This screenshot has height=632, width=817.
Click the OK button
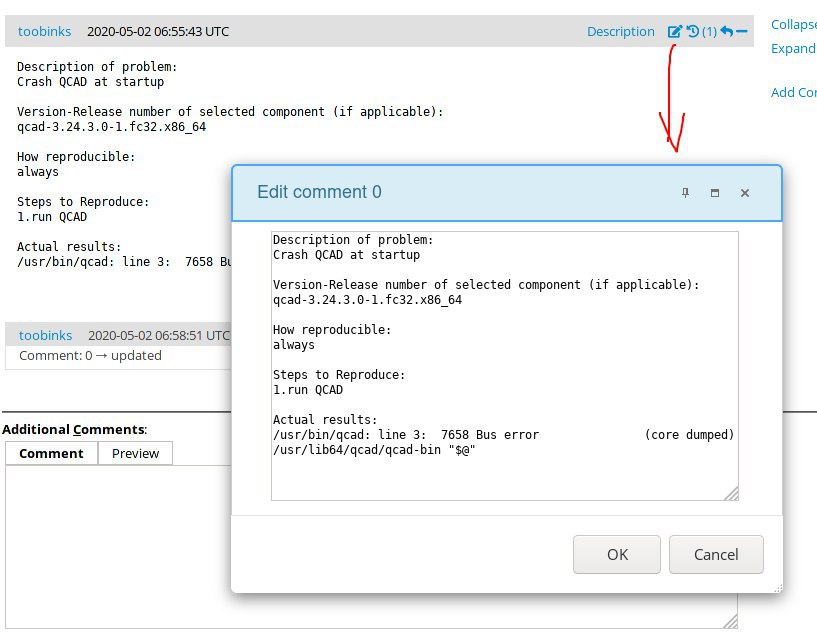coord(617,554)
